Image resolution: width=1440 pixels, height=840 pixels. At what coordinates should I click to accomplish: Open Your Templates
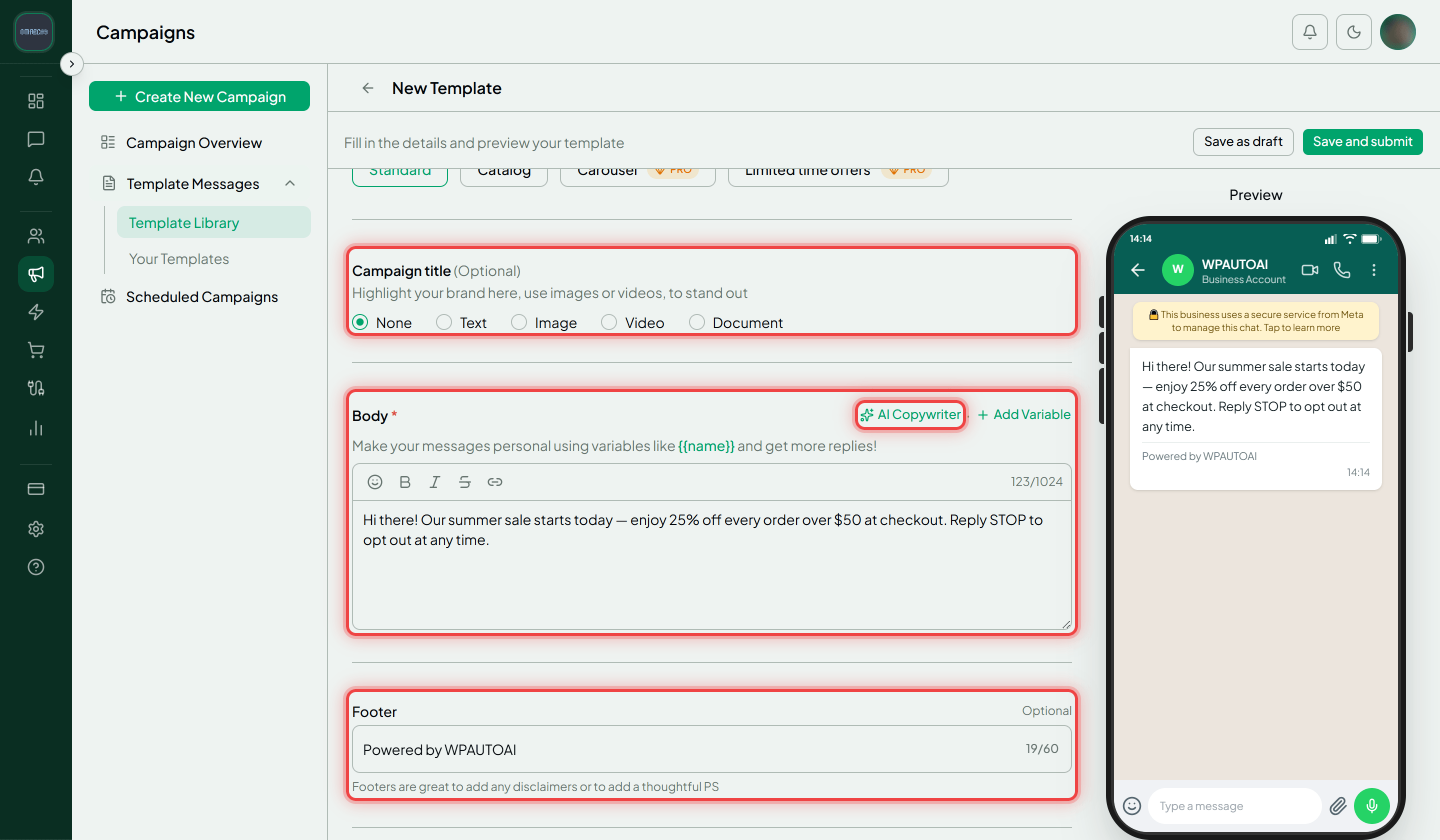pyautogui.click(x=178, y=259)
